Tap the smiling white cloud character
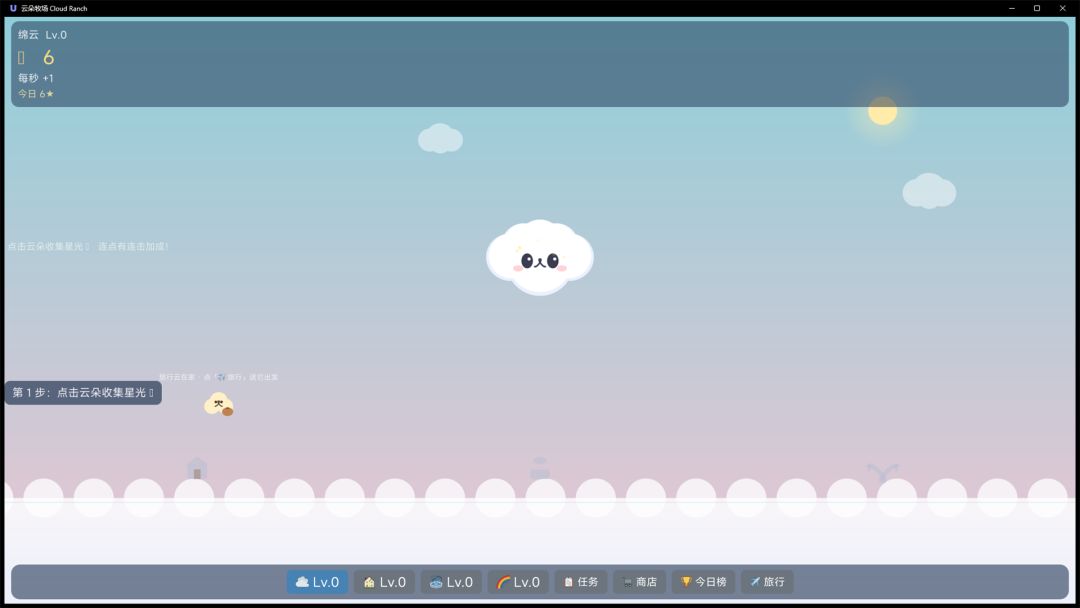 [539, 258]
